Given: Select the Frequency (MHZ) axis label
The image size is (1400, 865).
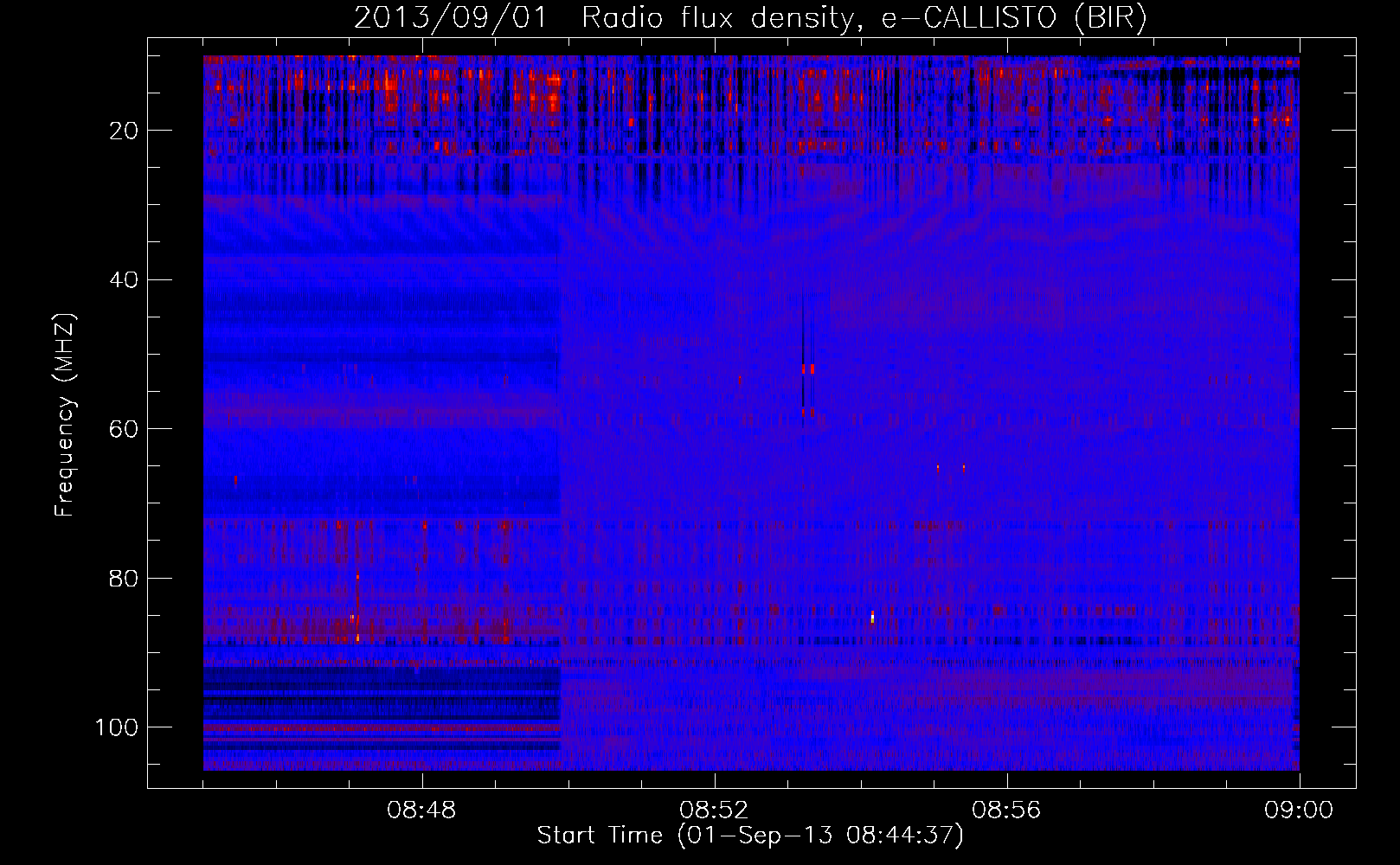Looking at the screenshot, I should coord(65,415).
